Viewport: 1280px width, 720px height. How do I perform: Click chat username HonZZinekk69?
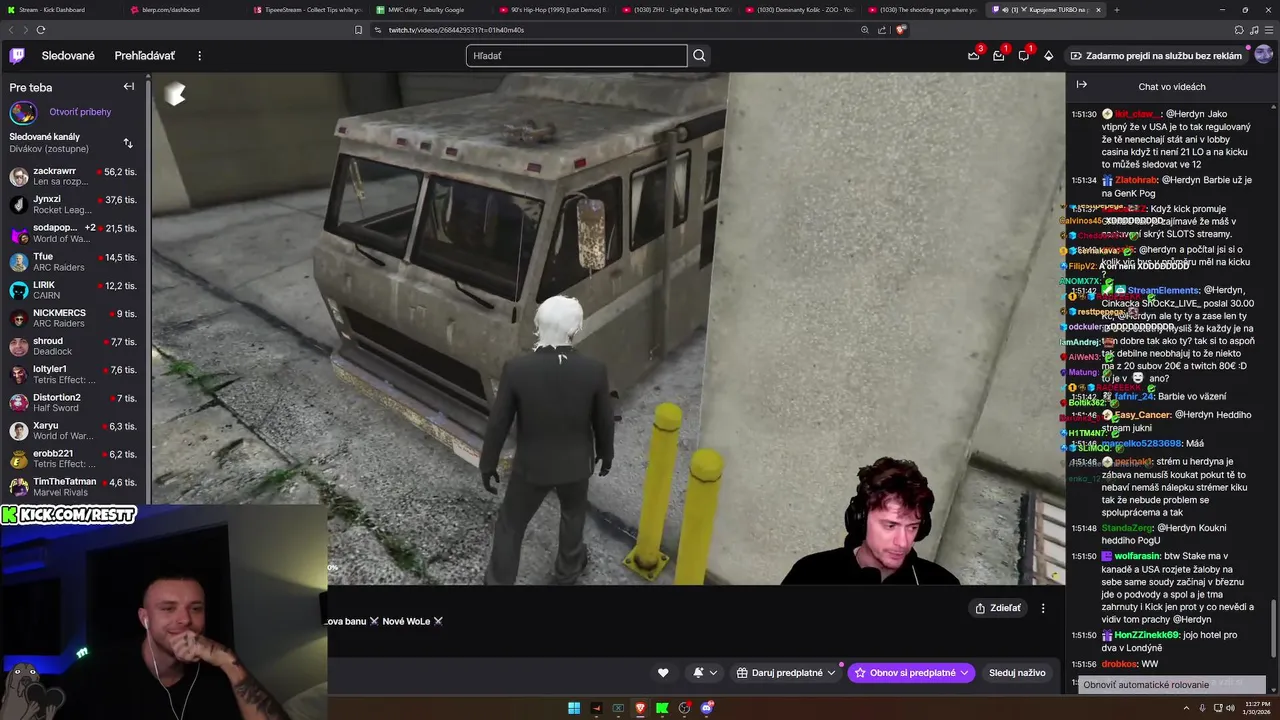[1146, 635]
